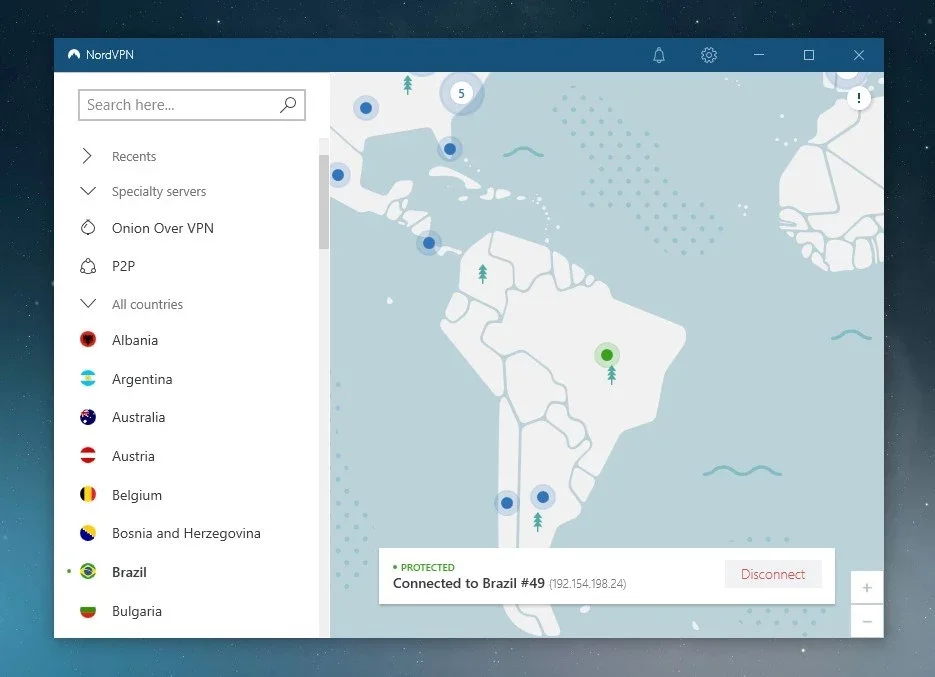The image size is (935, 677).
Task: Click the Argentina flag icon
Action: [x=88, y=379]
